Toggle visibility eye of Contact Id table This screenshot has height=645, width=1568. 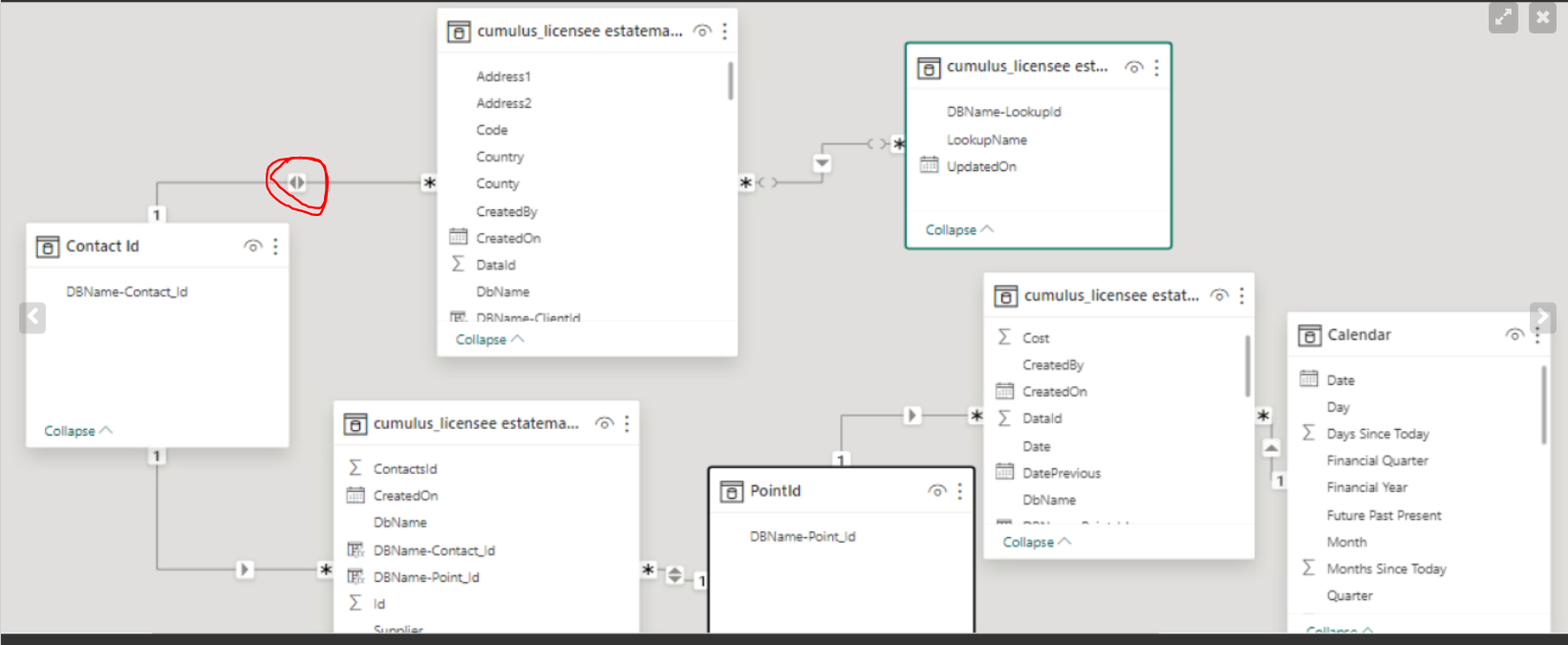click(x=252, y=247)
